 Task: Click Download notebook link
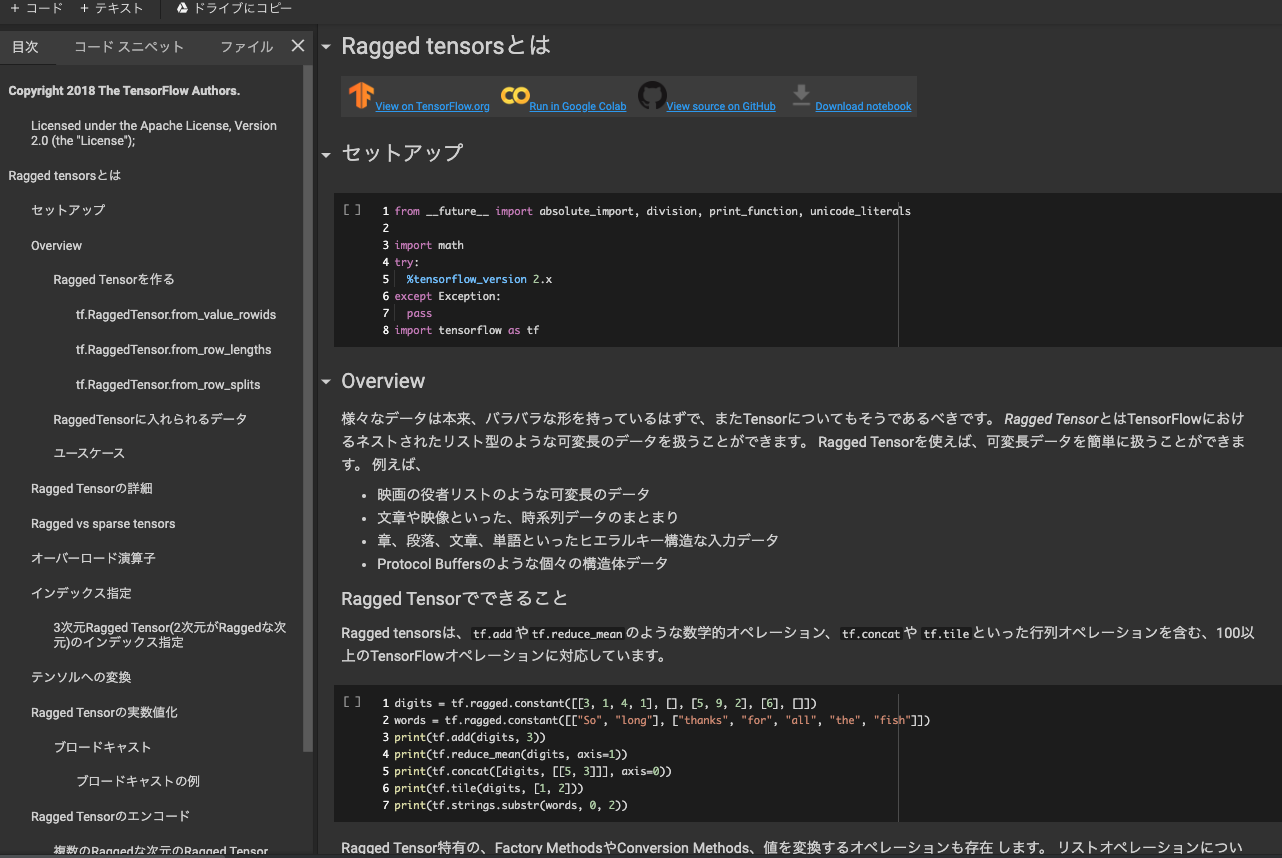point(863,106)
